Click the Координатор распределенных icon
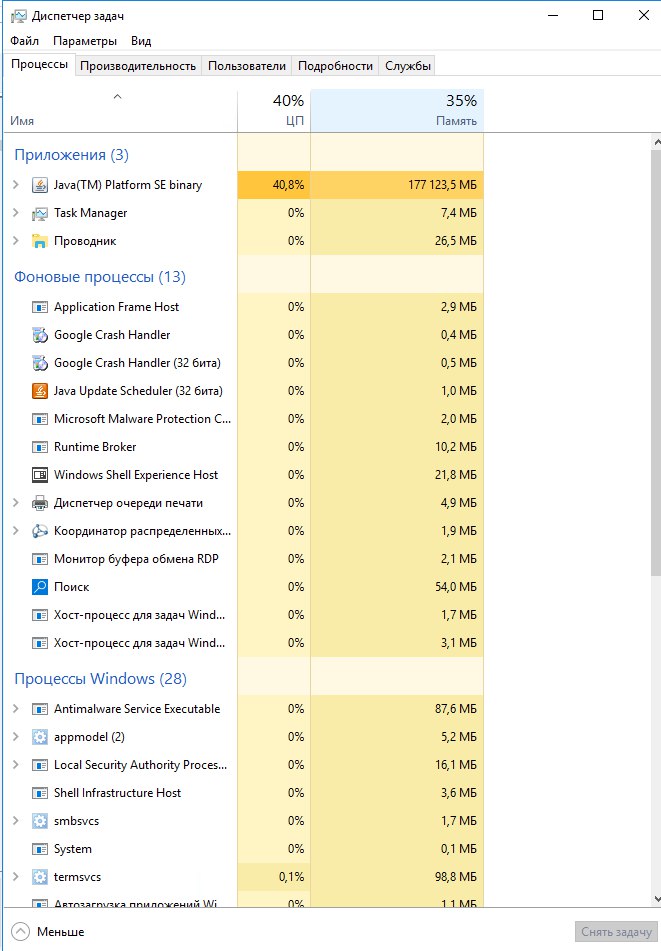This screenshot has width=661, height=951. tap(39, 531)
